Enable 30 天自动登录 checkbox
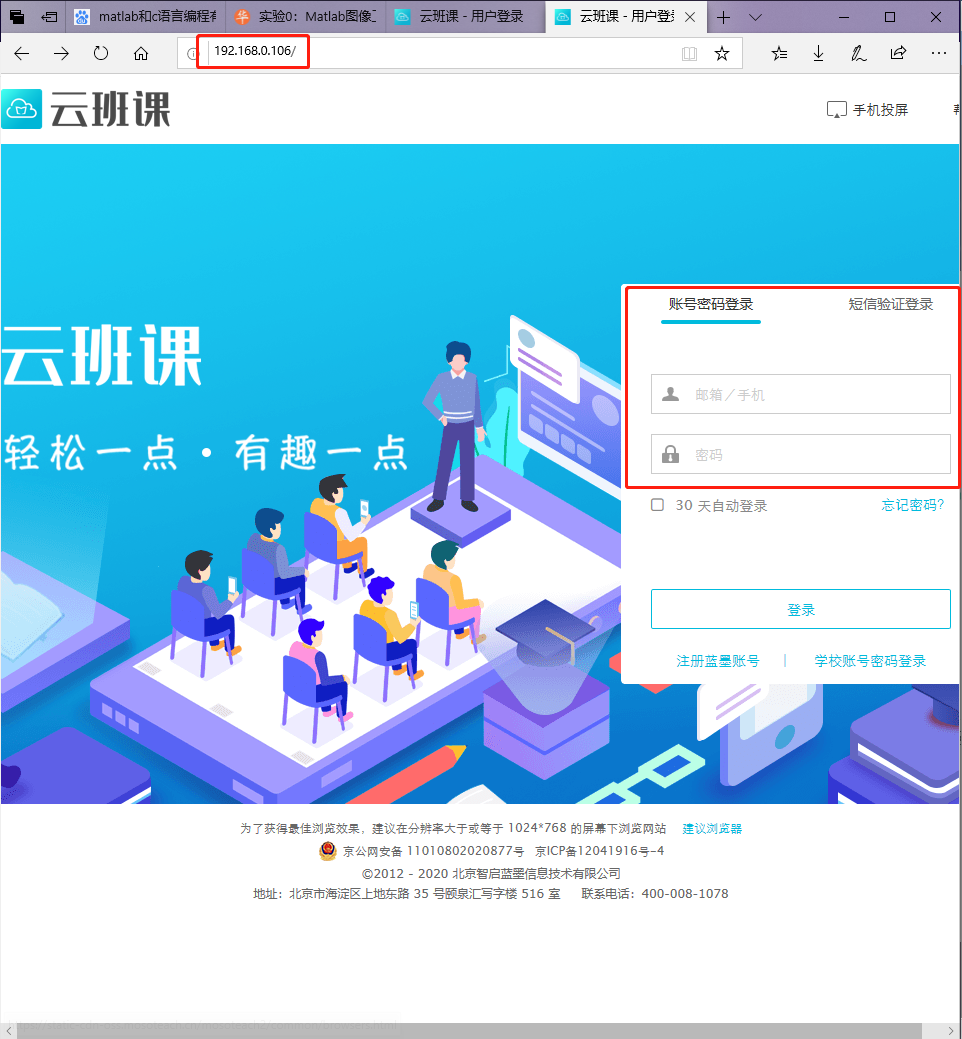 click(657, 505)
